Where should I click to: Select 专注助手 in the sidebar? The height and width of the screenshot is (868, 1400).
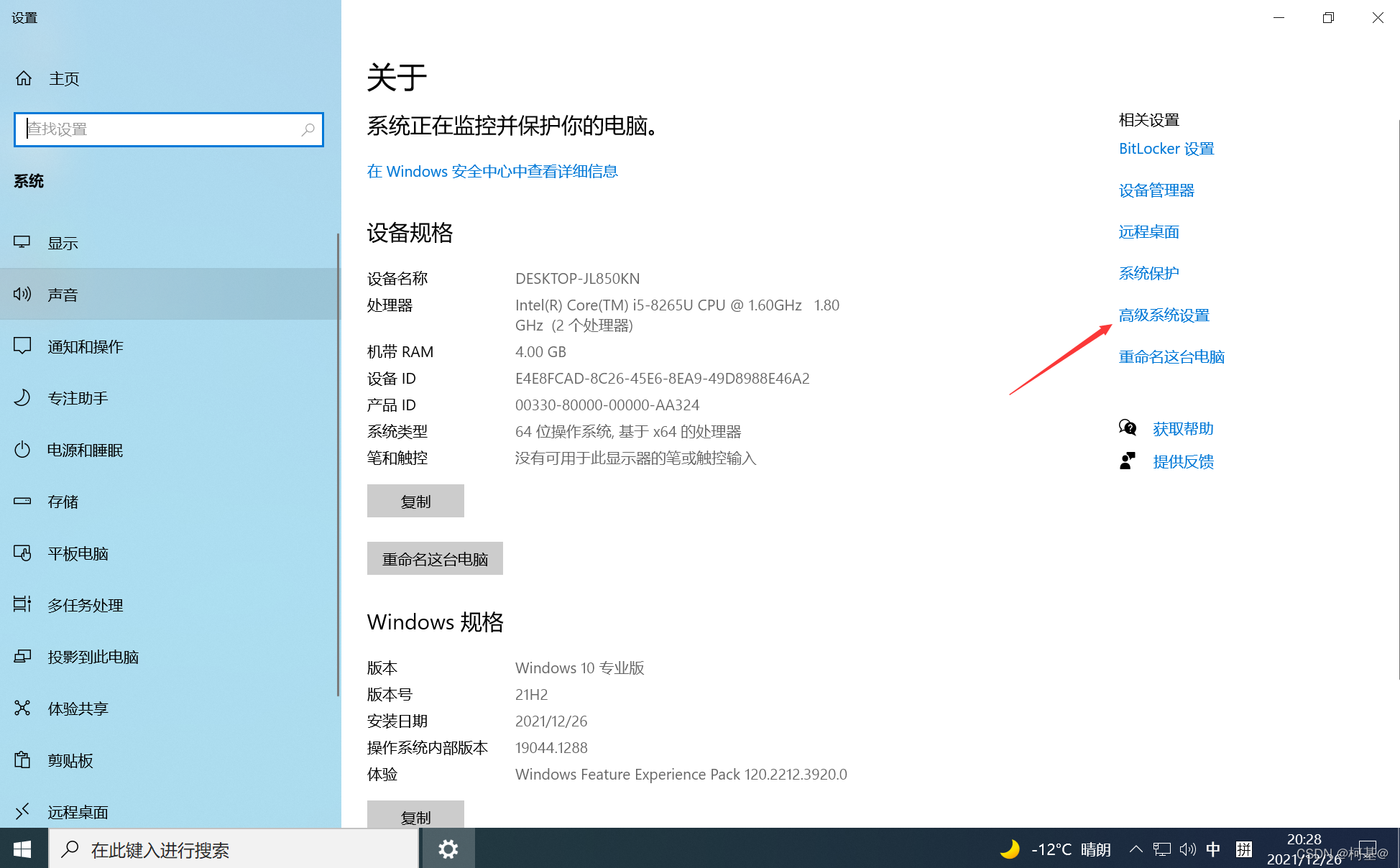[x=168, y=398]
